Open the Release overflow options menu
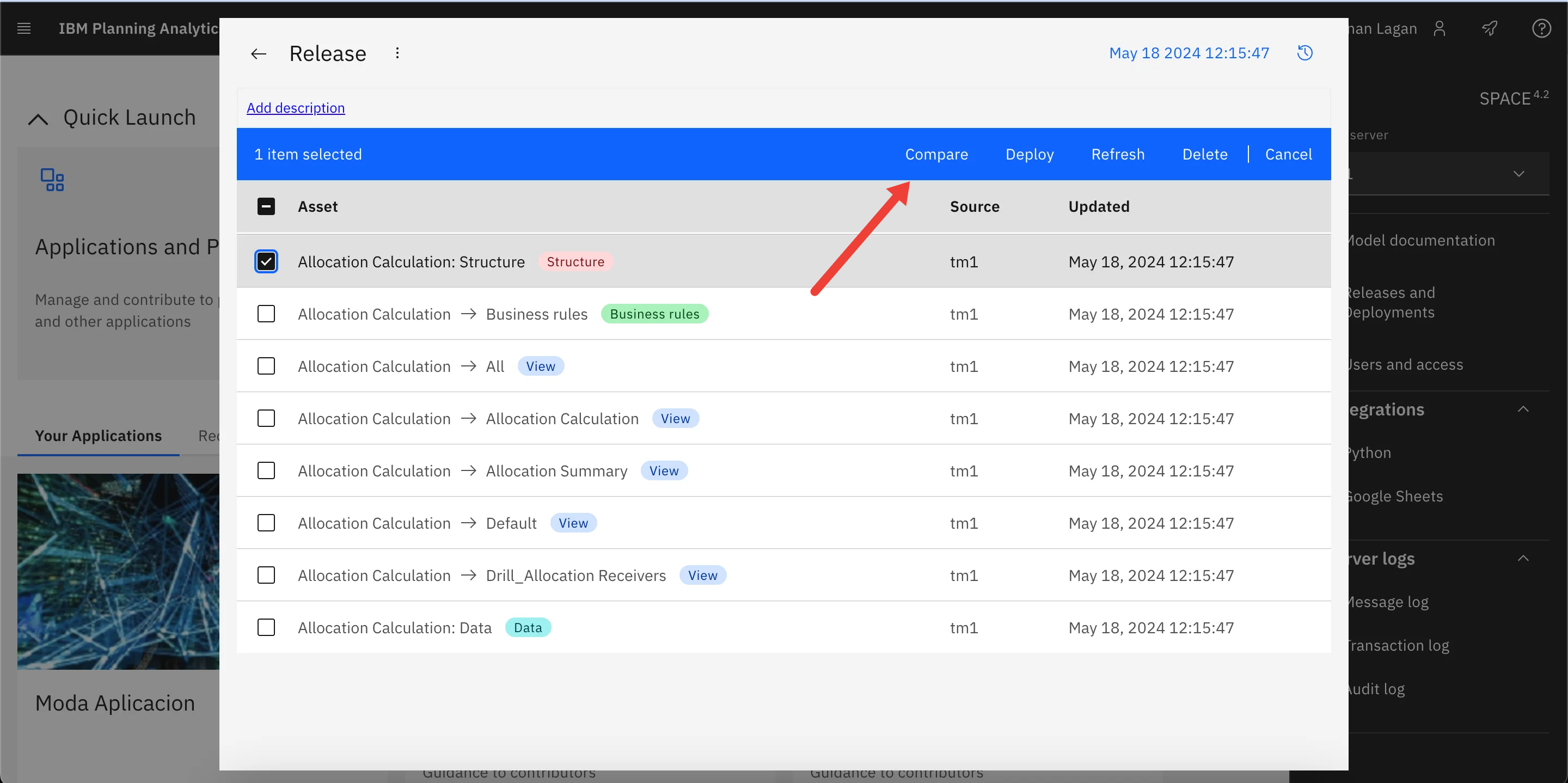Screen dimensions: 1568x783 pyautogui.click(x=397, y=53)
